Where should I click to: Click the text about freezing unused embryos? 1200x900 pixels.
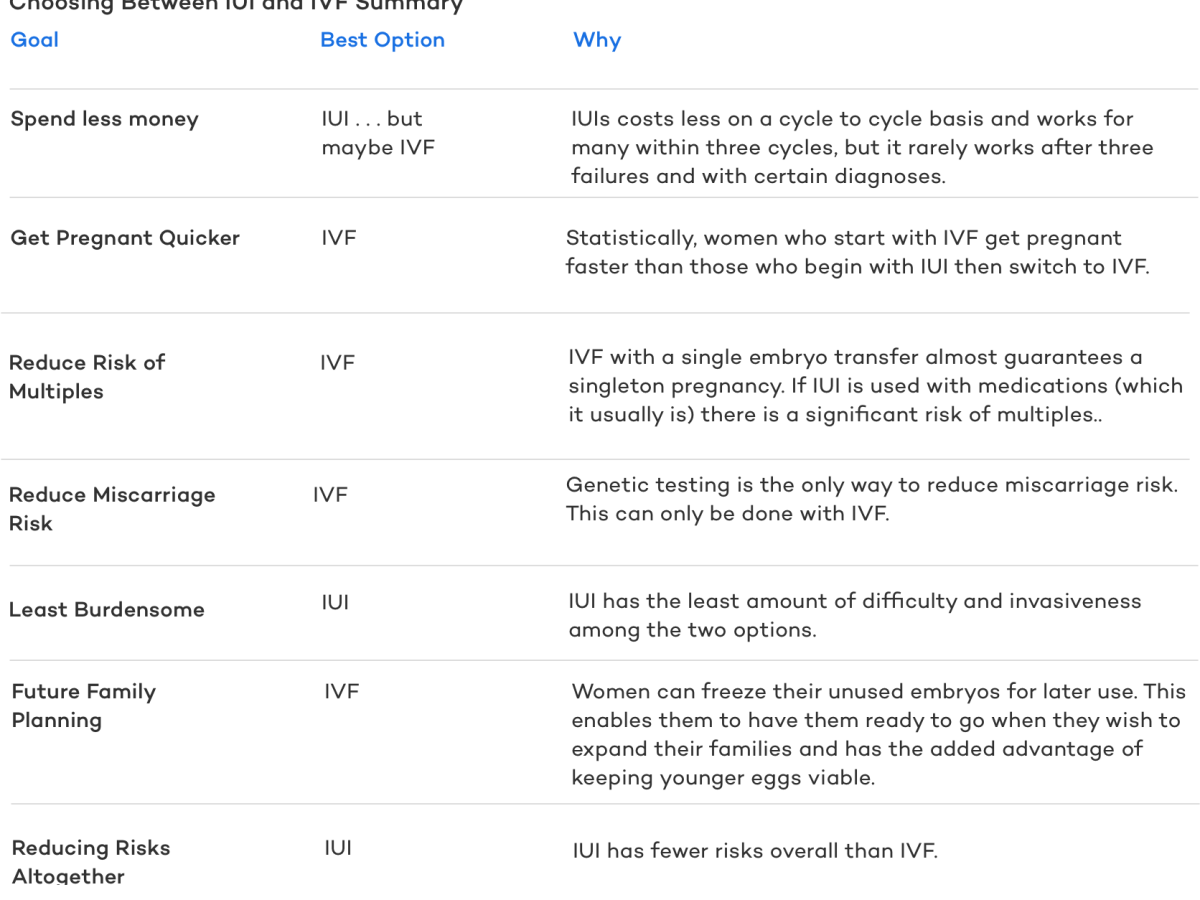(878, 735)
